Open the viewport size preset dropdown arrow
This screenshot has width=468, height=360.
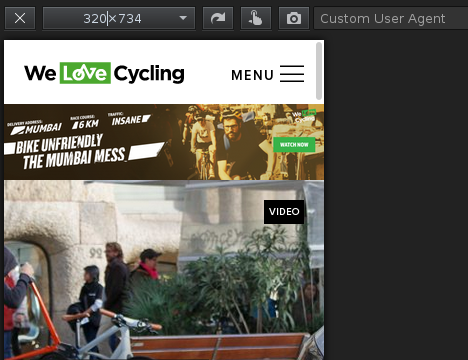(x=183, y=18)
